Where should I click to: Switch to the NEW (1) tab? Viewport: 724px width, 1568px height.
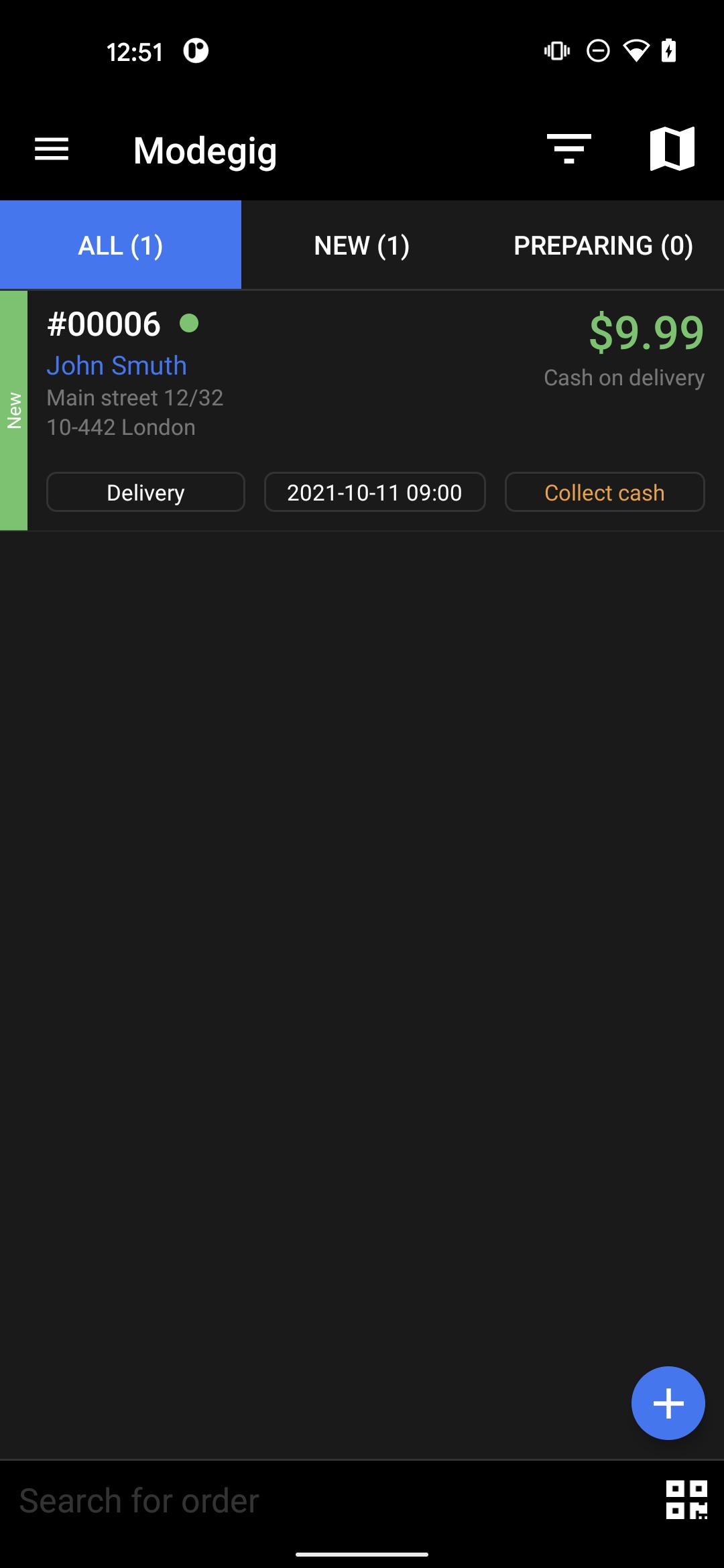pos(362,245)
